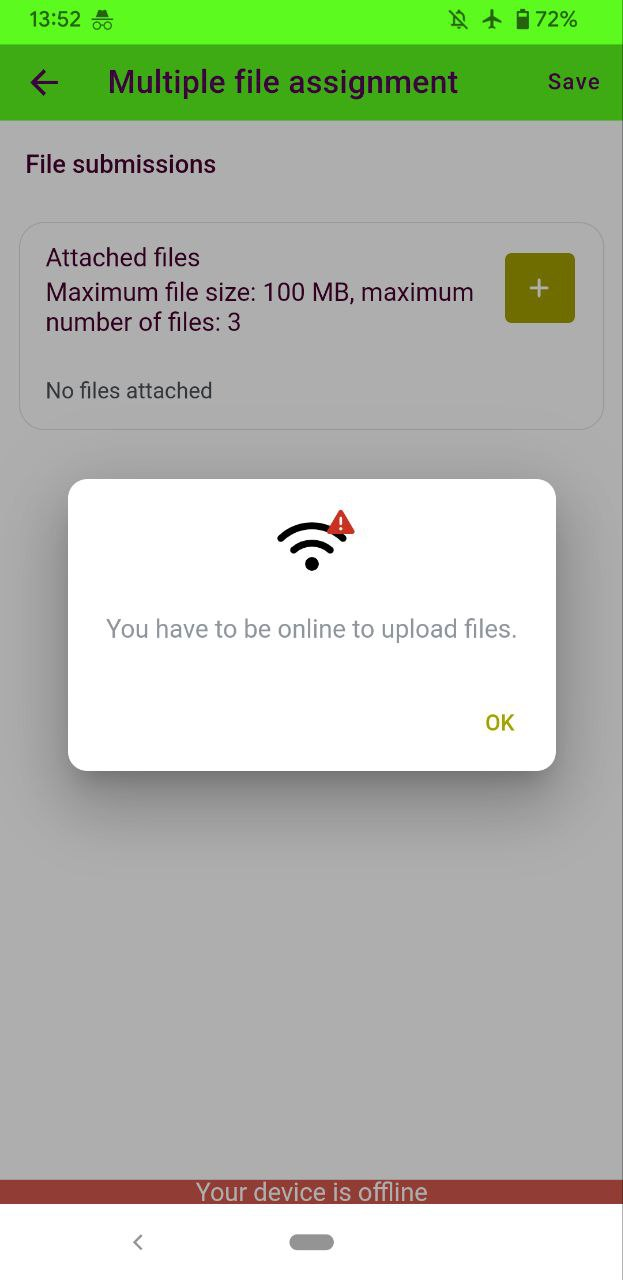This screenshot has width=623, height=1280.
Task: Tap the 'Attached files' label
Action: 123,258
